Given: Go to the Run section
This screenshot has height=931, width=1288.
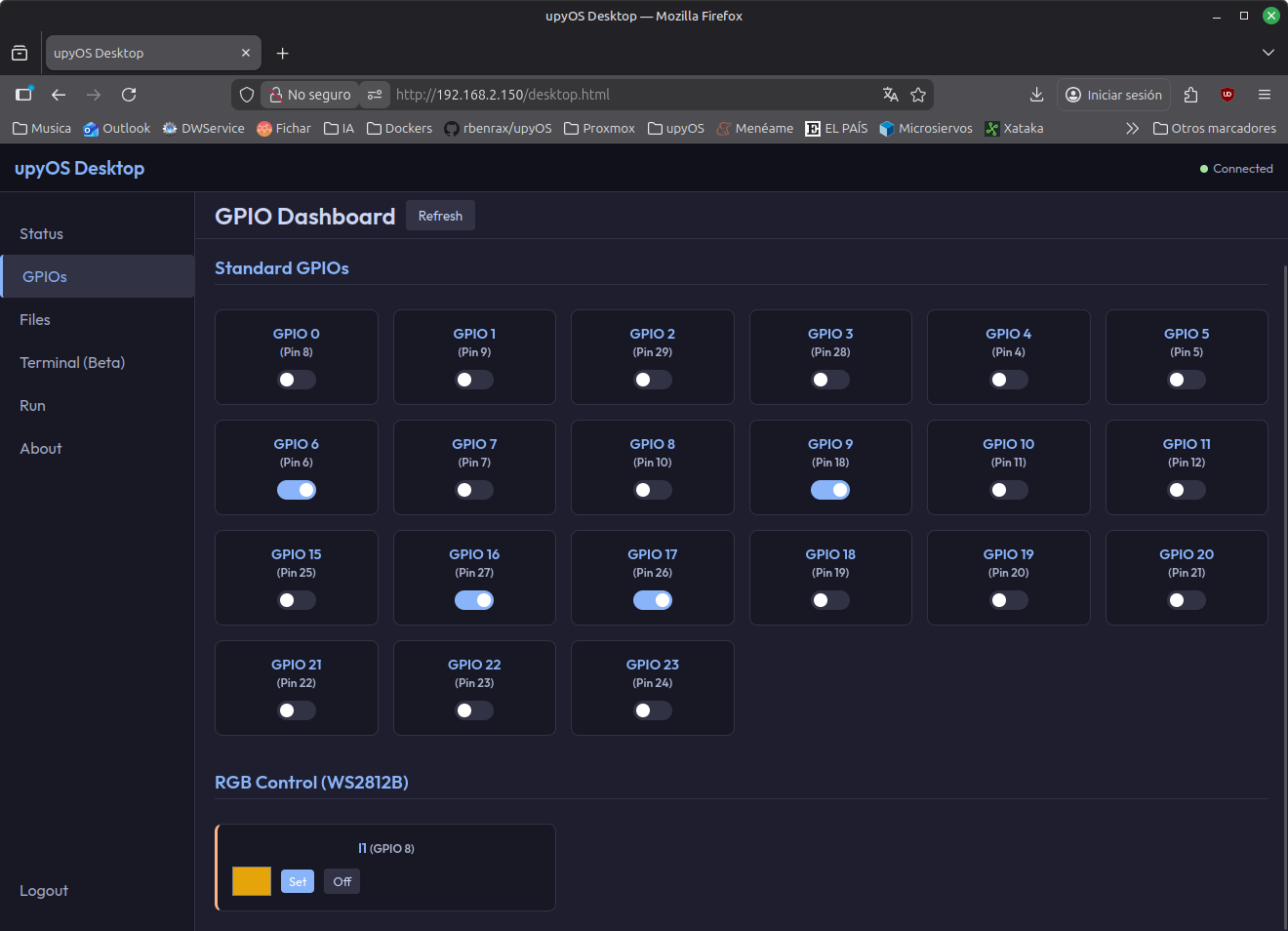Looking at the screenshot, I should [98, 406].
